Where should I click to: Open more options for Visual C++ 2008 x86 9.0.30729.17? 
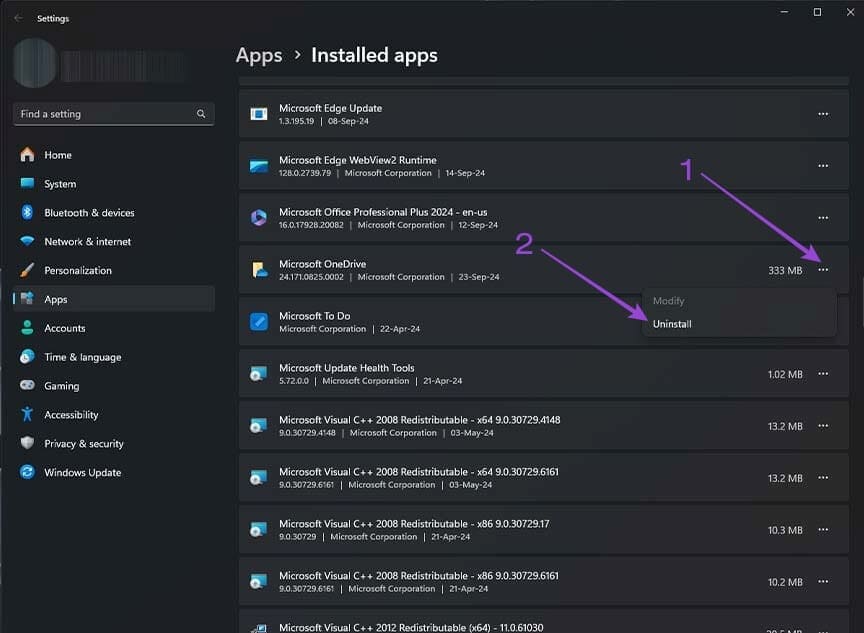pyautogui.click(x=823, y=529)
